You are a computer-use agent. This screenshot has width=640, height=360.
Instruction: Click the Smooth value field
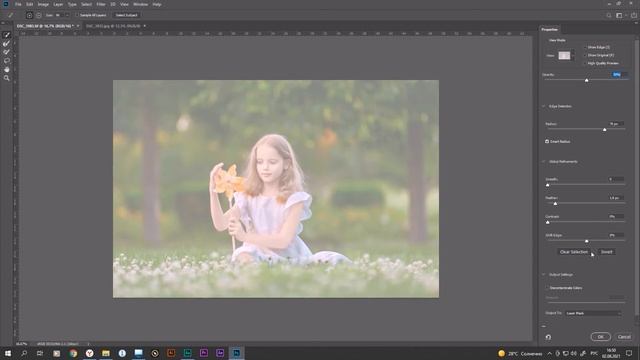click(x=616, y=179)
